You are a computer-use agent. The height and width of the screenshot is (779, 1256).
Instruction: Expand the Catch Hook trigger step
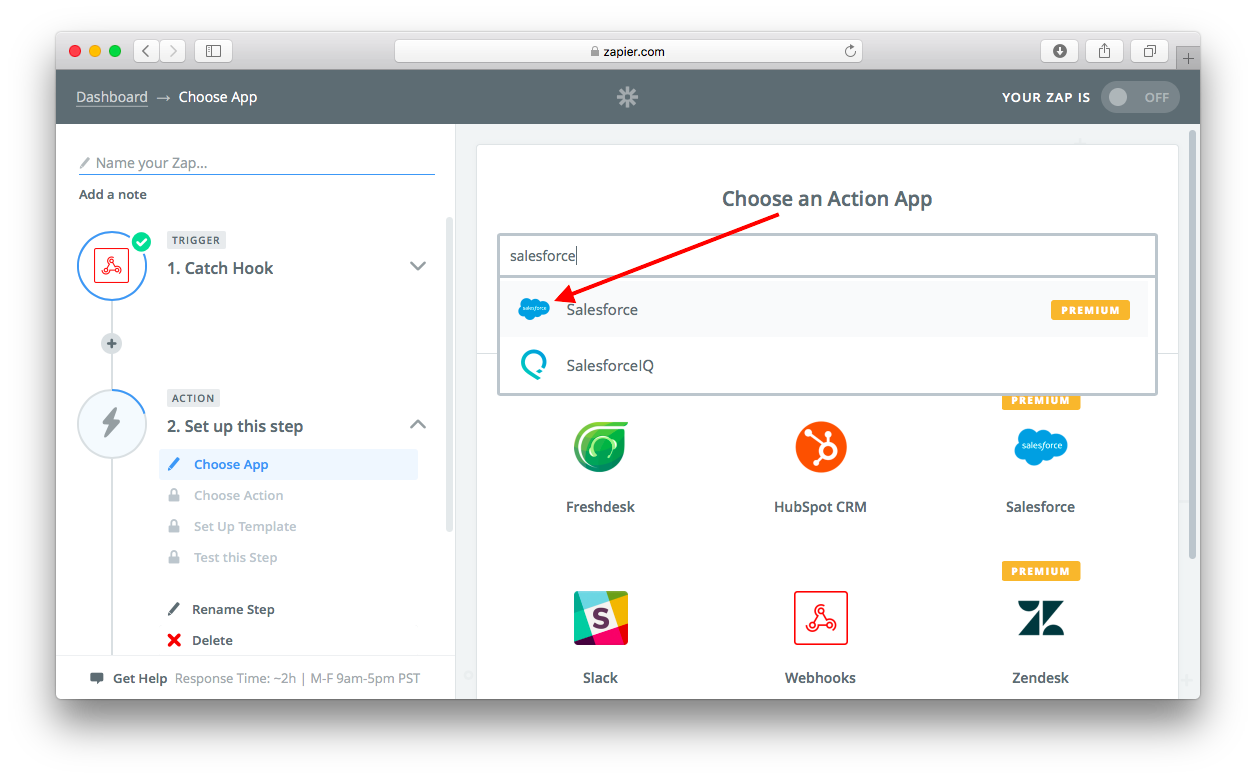pos(418,266)
